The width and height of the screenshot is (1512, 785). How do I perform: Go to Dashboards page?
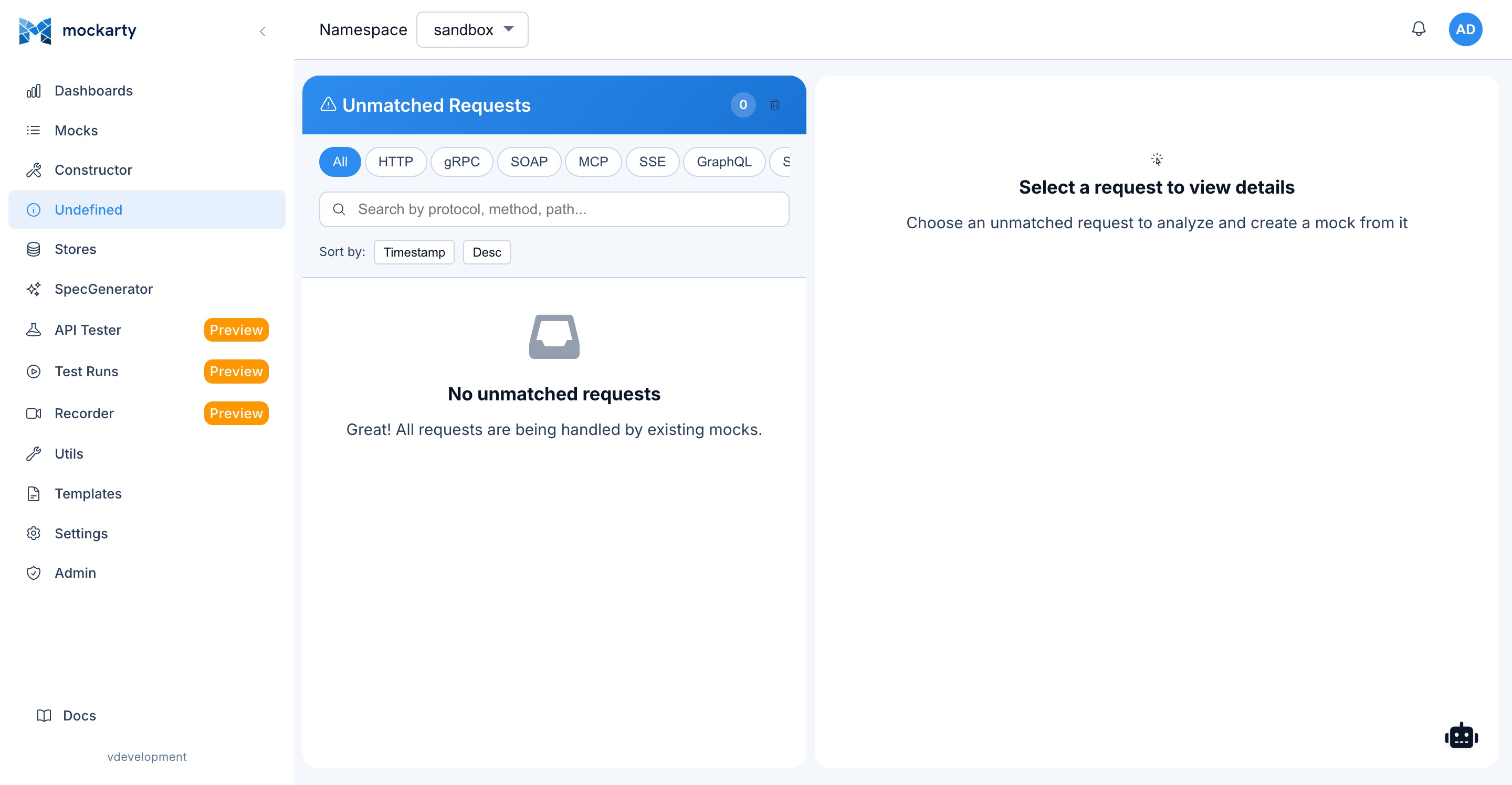pos(147,91)
